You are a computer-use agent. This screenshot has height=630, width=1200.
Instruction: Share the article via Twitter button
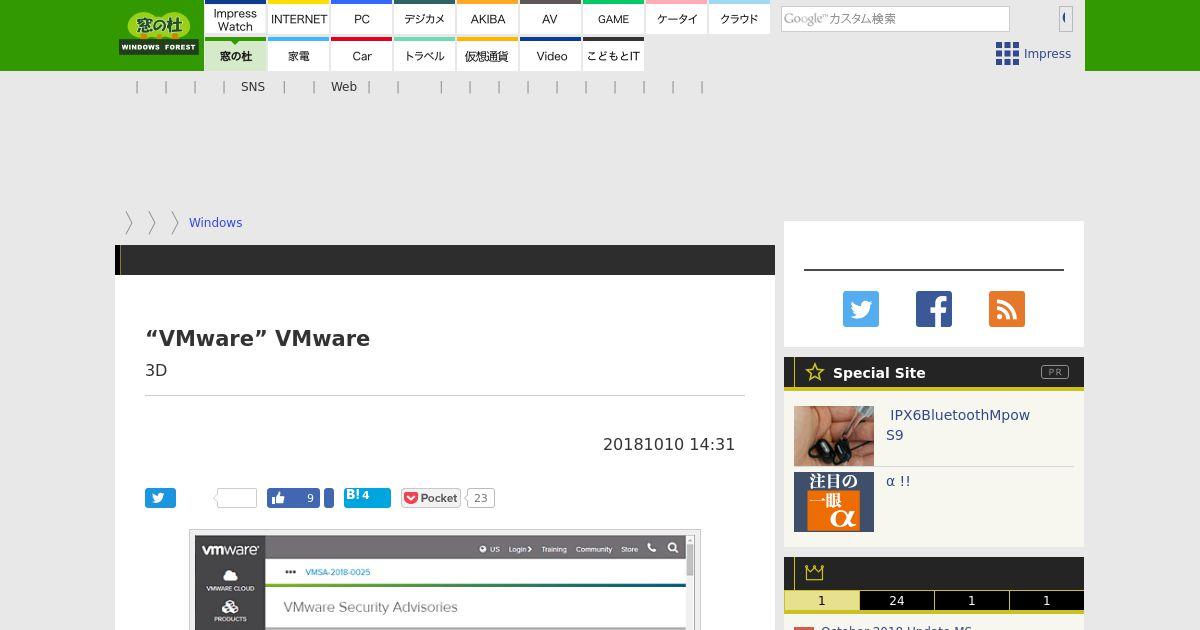(x=160, y=498)
